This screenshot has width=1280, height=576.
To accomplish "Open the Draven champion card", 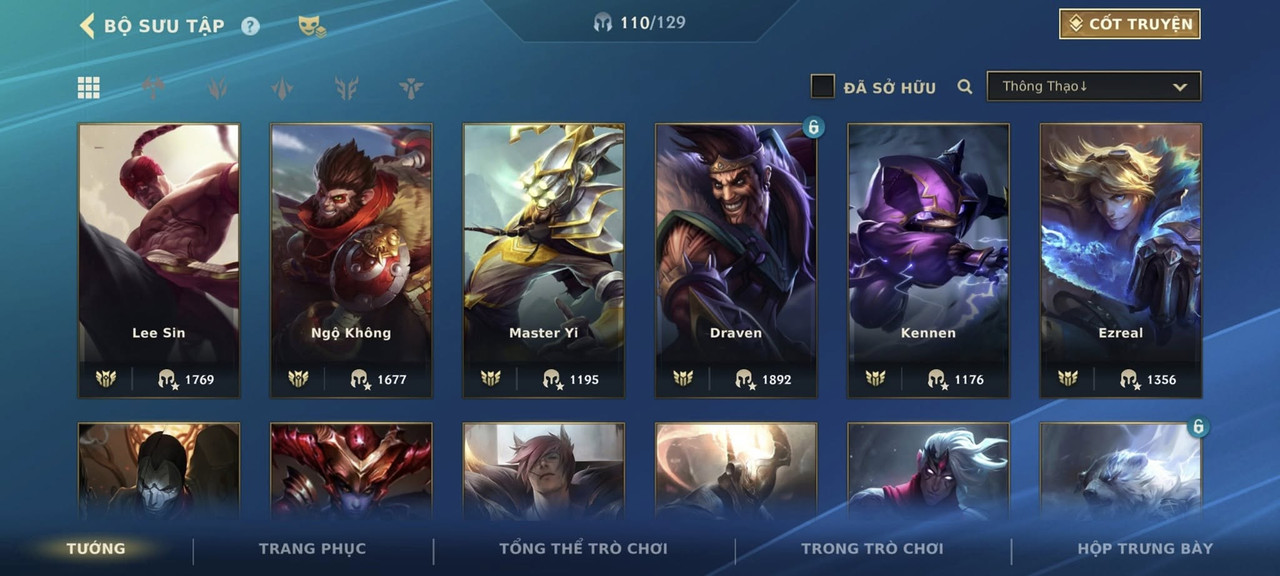I will (x=736, y=260).
